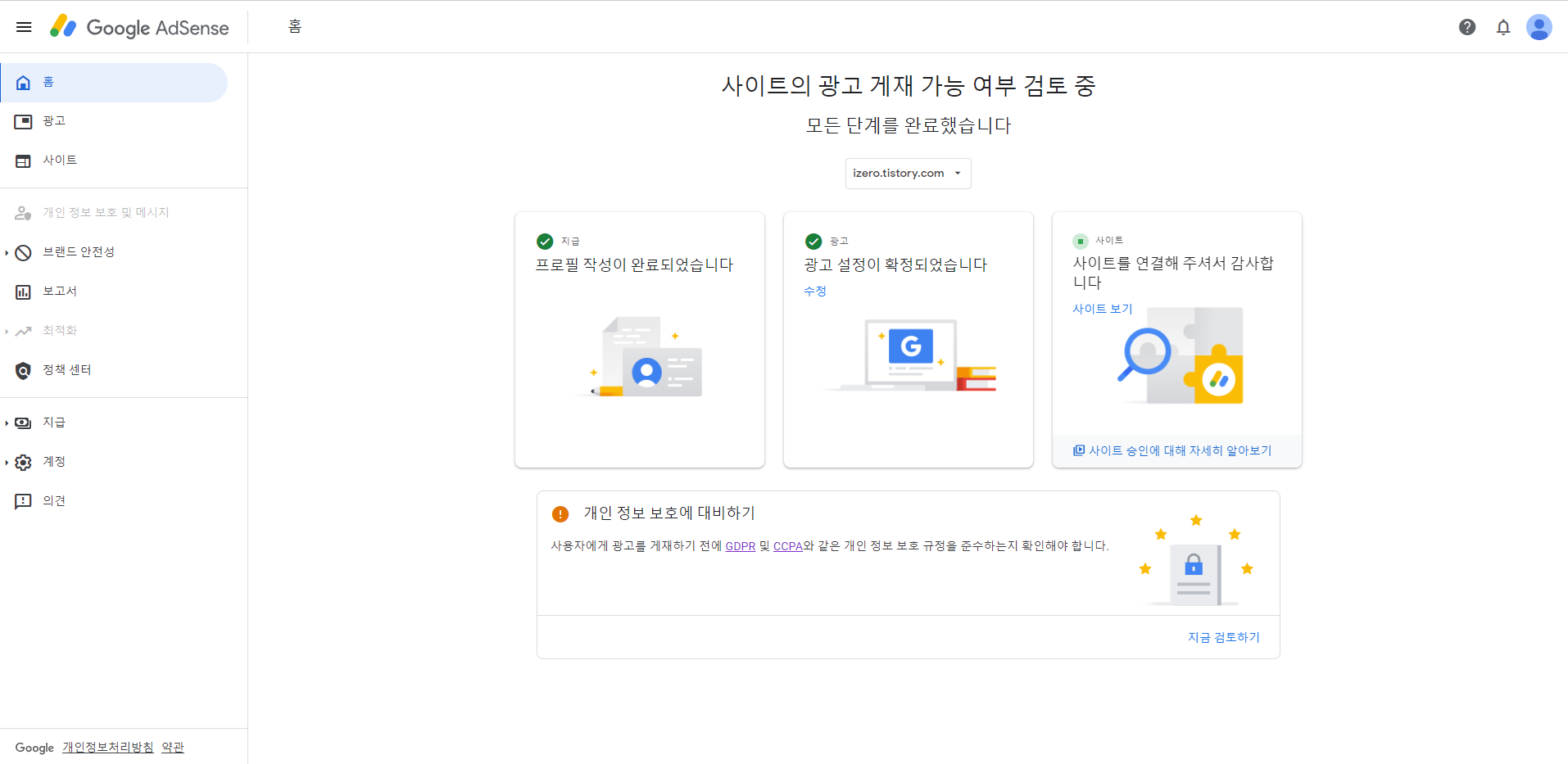Expand the 계정 submenu arrow
Screen dimensions: 1568x764
pyautogui.click(x=7, y=462)
